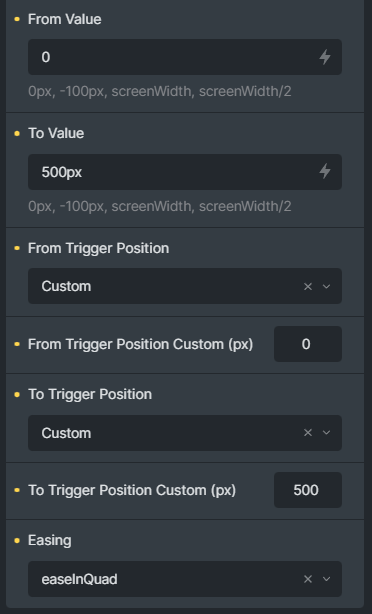Click yellow dot beside From Trigger Position
This screenshot has width=372, height=614.
pyautogui.click(x=17, y=248)
